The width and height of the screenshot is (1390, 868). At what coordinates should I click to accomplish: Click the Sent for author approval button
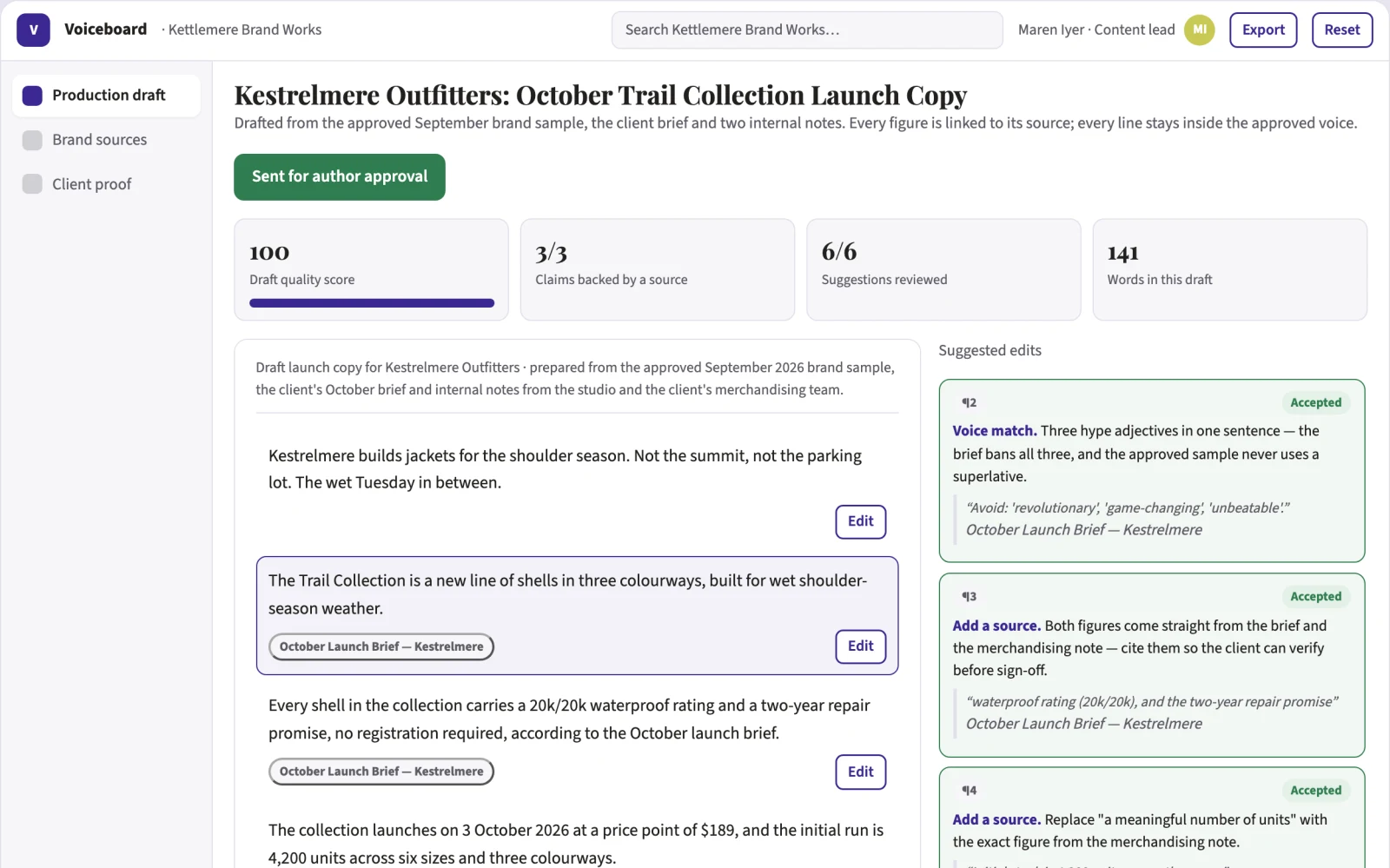[340, 177]
